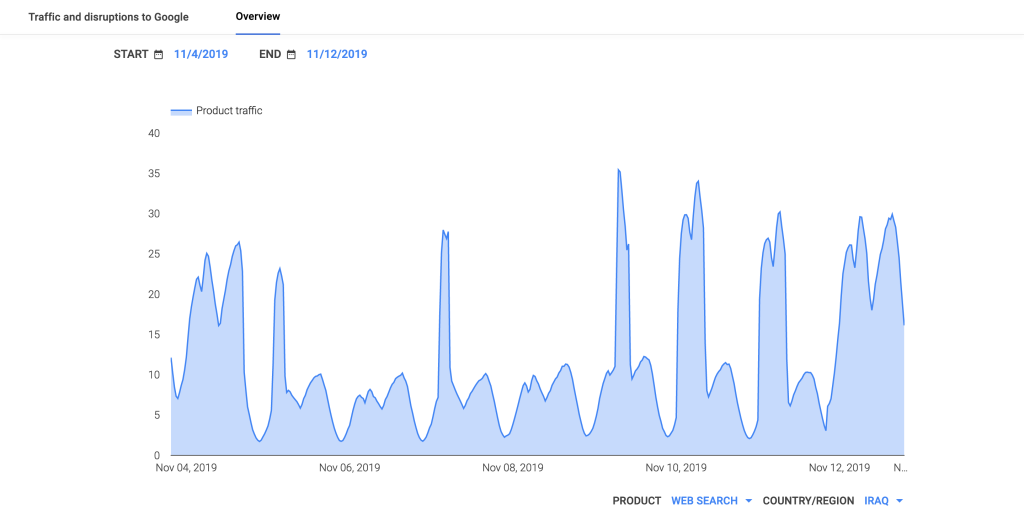Edit the start date 11/4/2019

[x=201, y=54]
